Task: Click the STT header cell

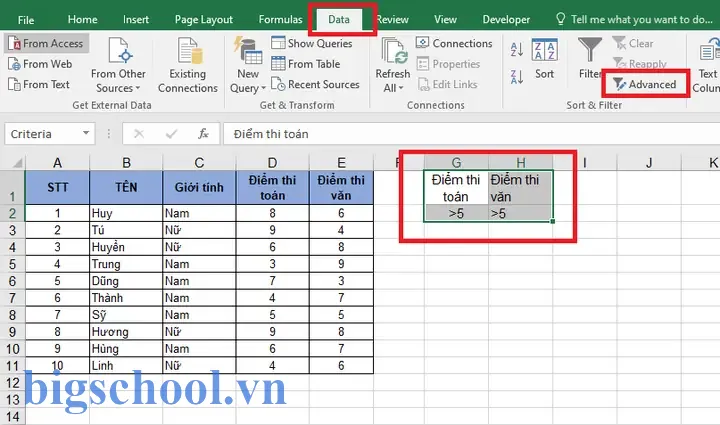Action: pos(57,187)
